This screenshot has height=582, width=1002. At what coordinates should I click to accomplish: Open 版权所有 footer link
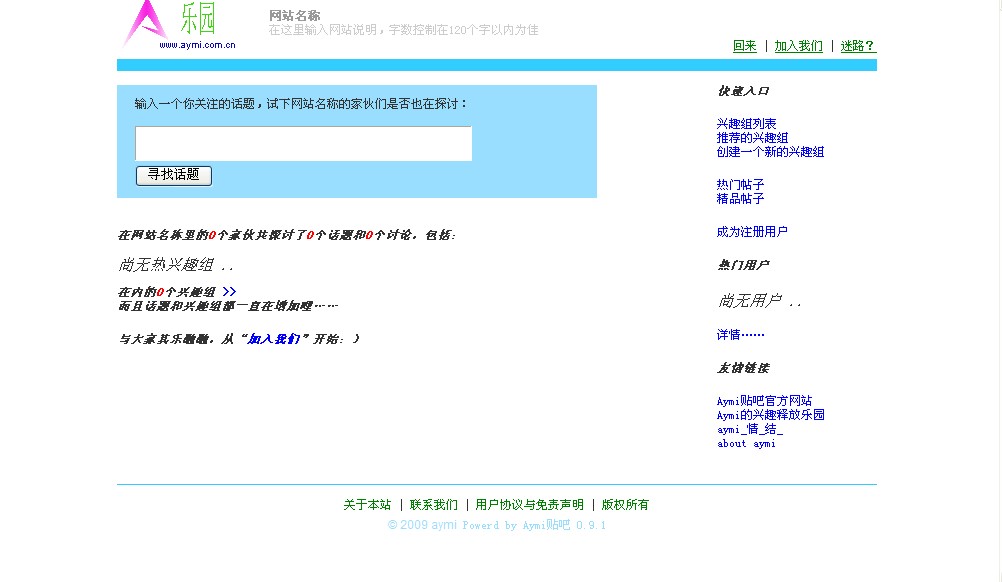(625, 505)
